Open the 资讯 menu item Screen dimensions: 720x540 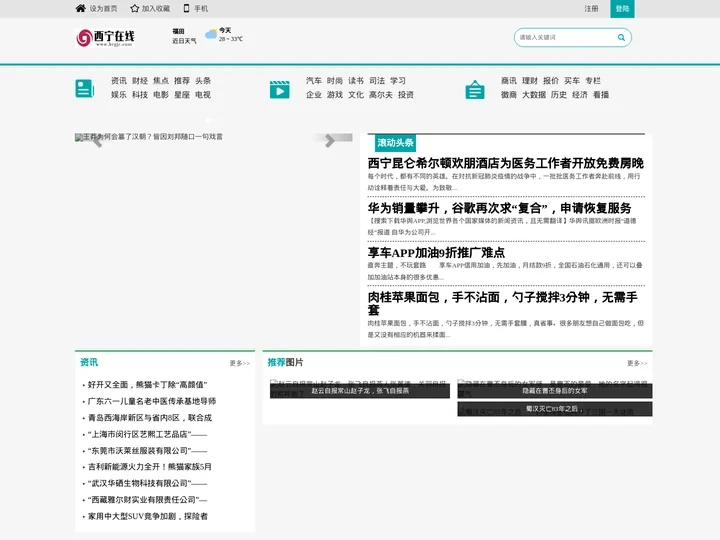pyautogui.click(x=119, y=81)
